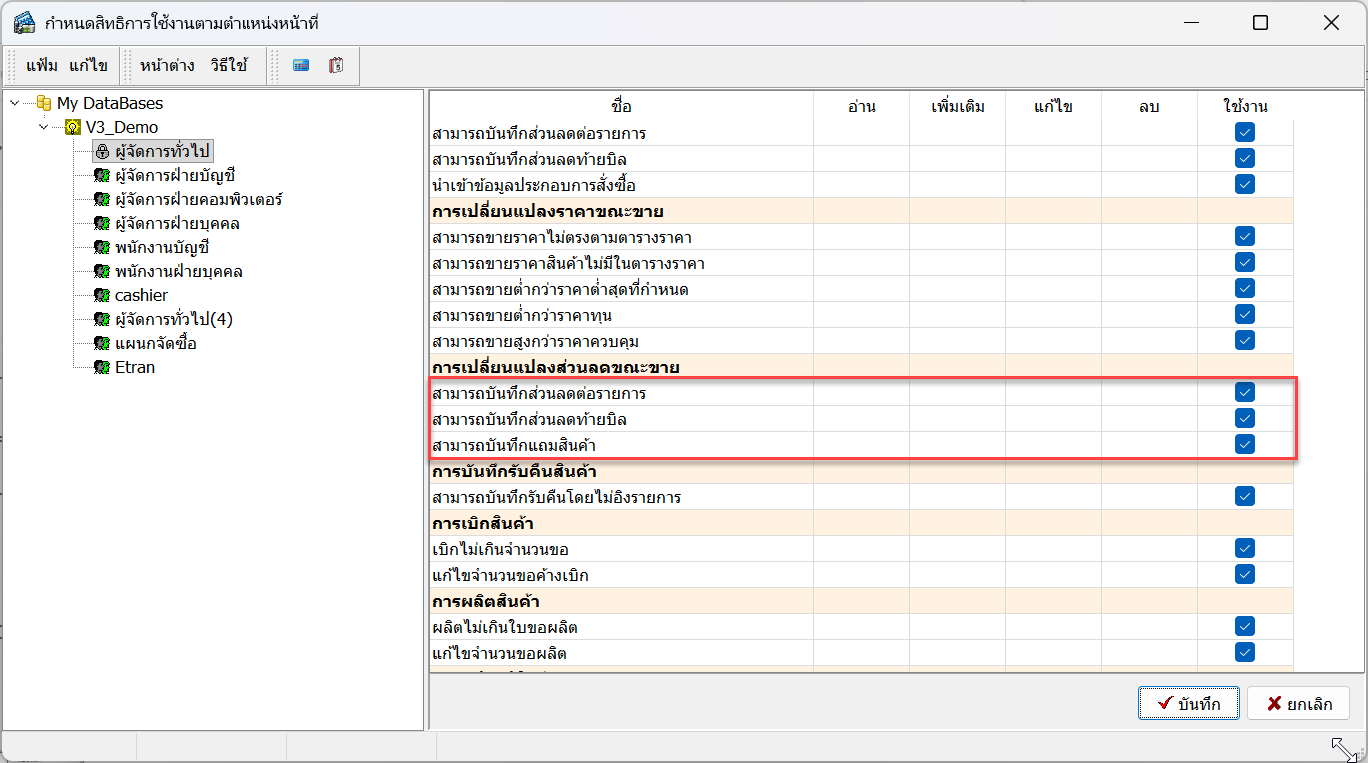This screenshot has height=763, width=1368.
Task: Click the role icon beside ผู้จัดการฝ่ายบัญชี
Action: 101,175
